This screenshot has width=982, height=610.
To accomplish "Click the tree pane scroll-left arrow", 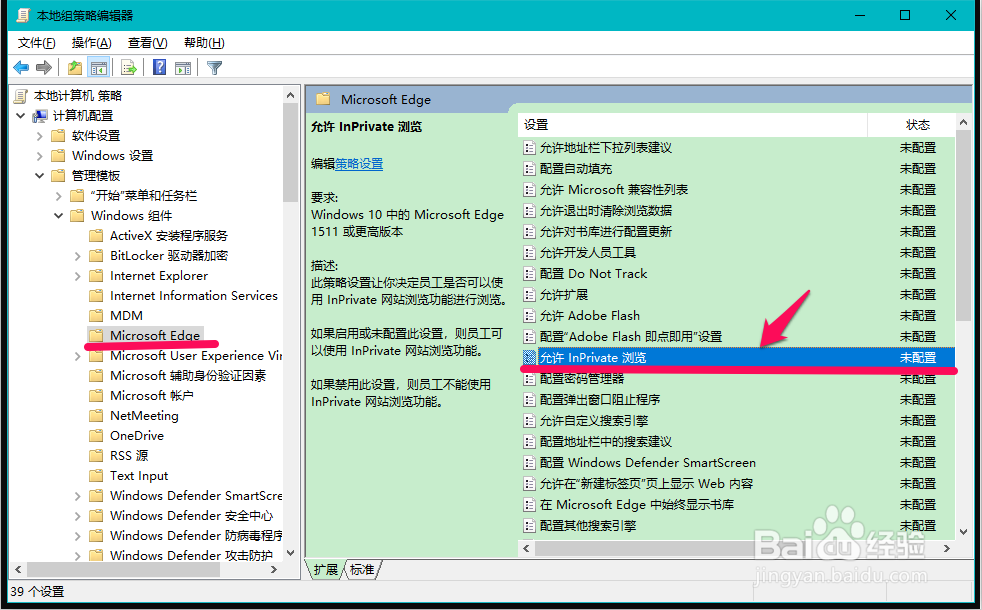I will point(18,569).
